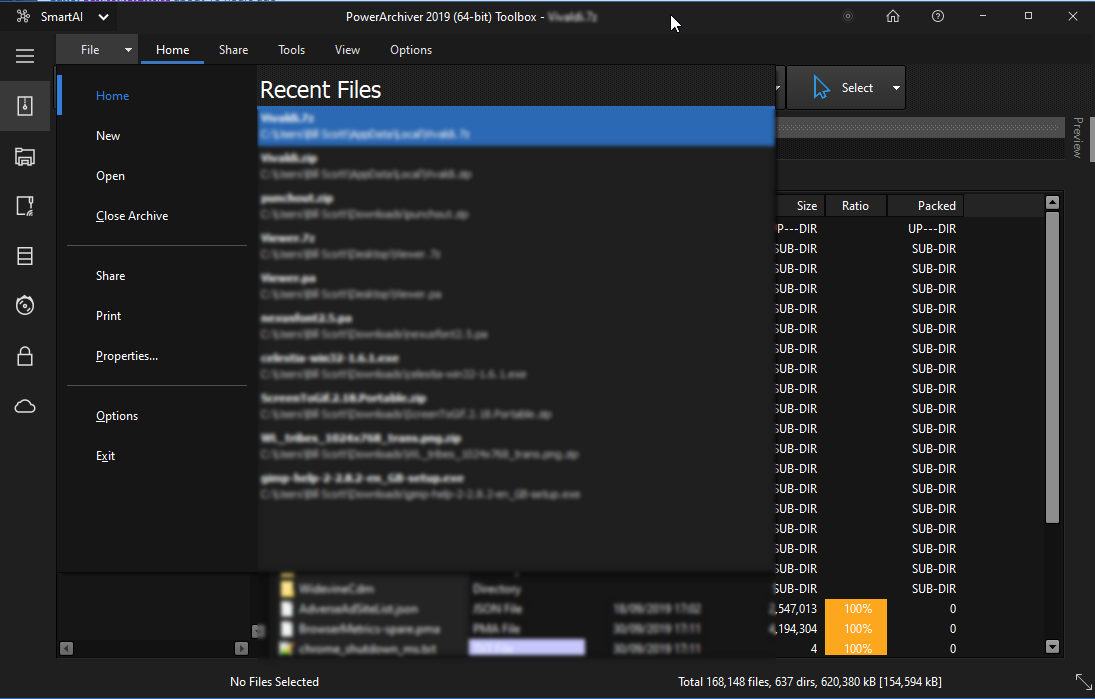
Task: Click the burner disc icon in sidebar
Action: 25,305
